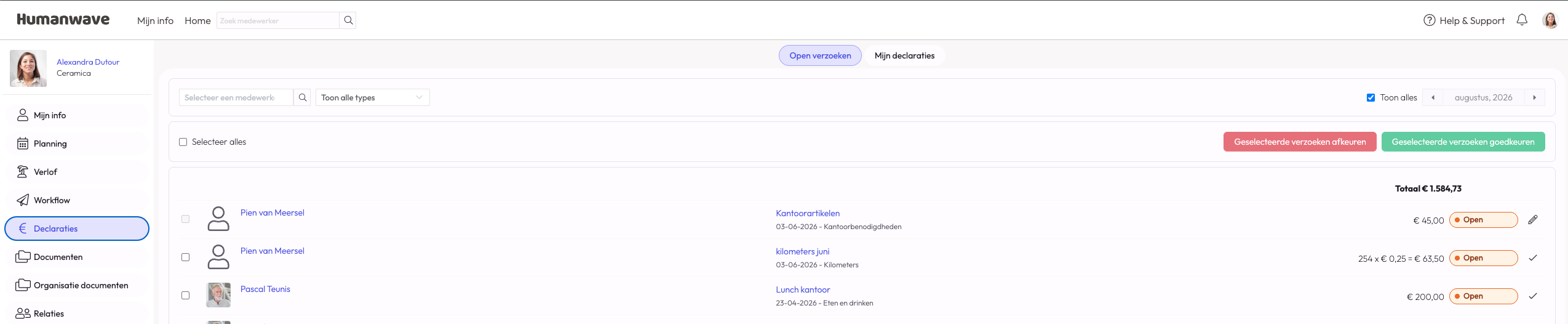Click the euro icon beside Declaraties
The height and width of the screenshot is (324, 1568).
click(23, 229)
